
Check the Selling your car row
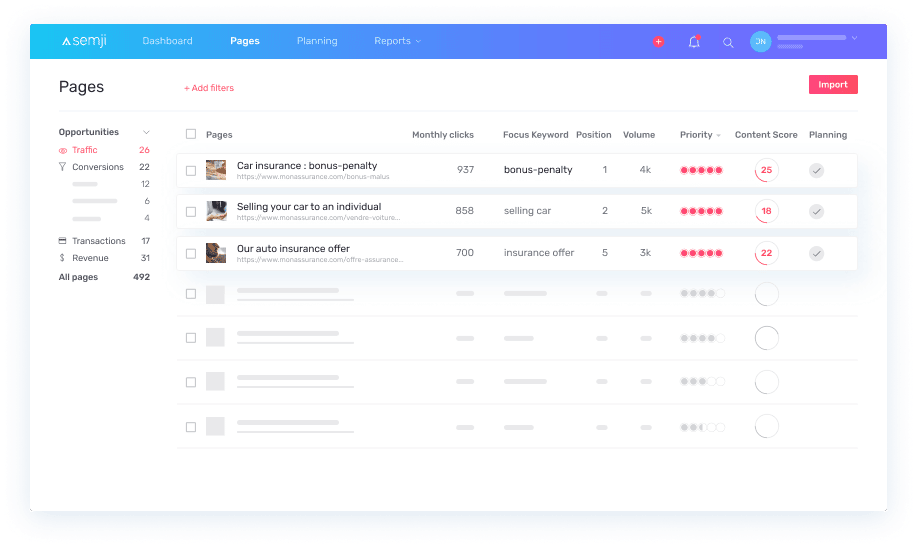coord(191,212)
